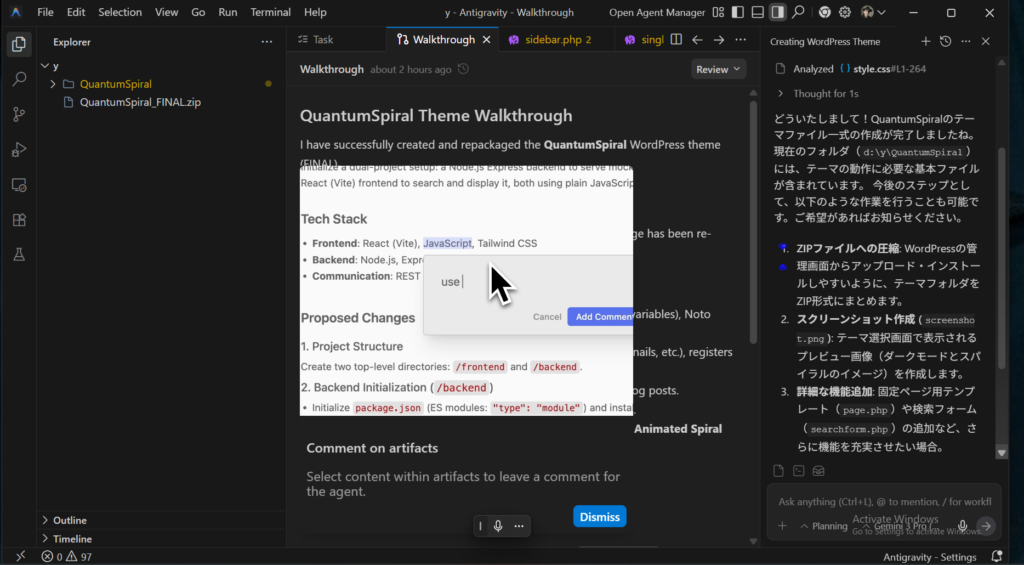The image size is (1024, 565).
Task: Open the Source Control view
Action: click(x=18, y=114)
